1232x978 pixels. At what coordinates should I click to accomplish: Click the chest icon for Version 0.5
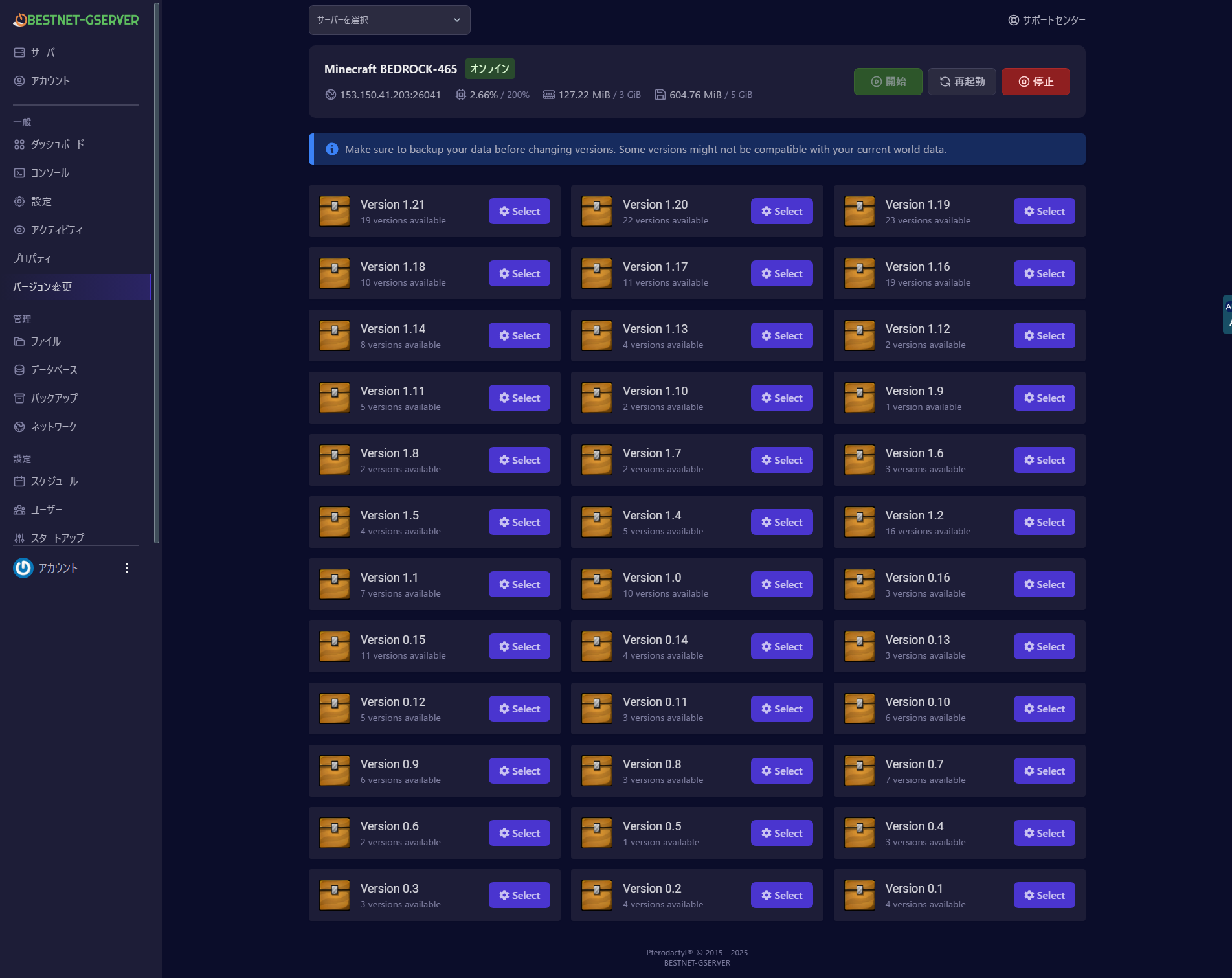pyautogui.click(x=597, y=833)
